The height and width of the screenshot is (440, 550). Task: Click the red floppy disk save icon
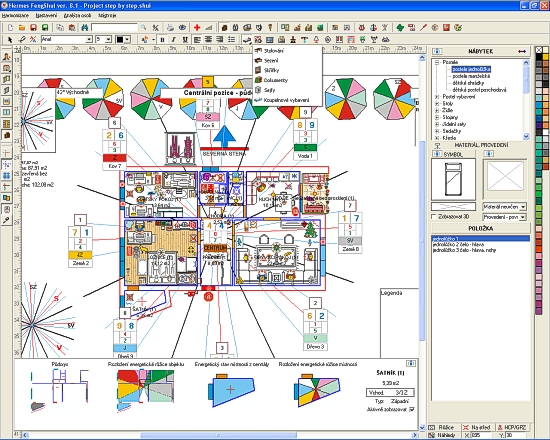pos(33,27)
